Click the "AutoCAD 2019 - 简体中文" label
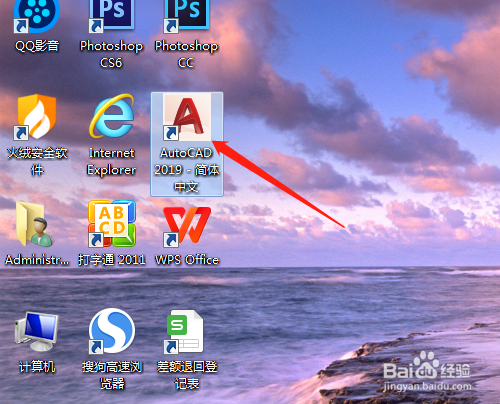The image size is (500, 404). click(x=187, y=170)
